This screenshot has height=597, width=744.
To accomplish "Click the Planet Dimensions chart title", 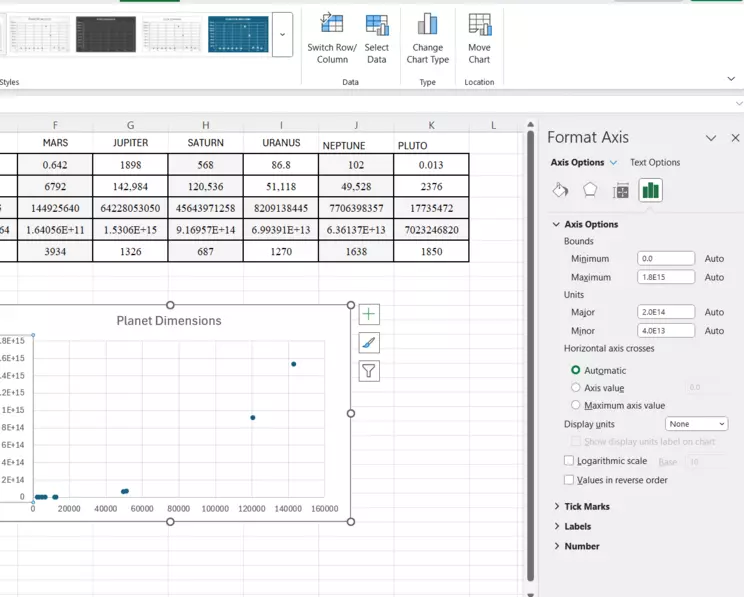I will 169,321.
